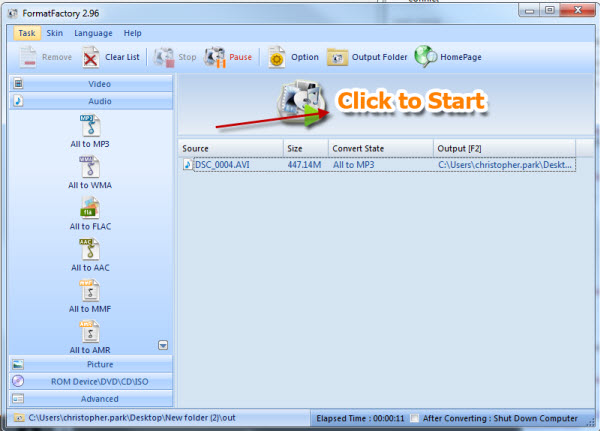
Task: Choose the All to WMA converter icon
Action: pos(90,166)
